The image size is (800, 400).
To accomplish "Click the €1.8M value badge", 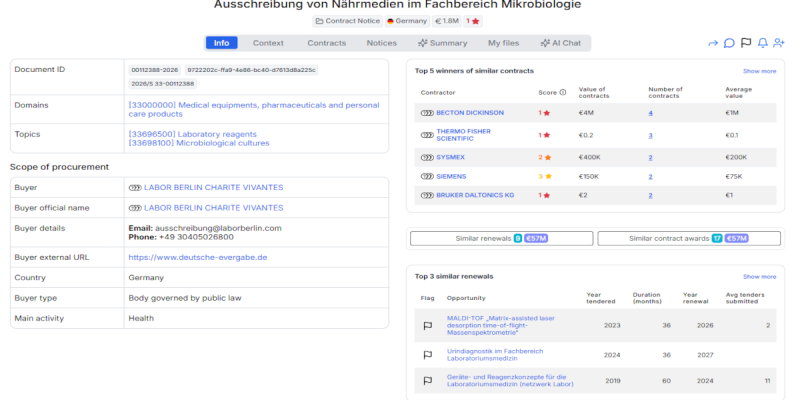I will pos(446,21).
